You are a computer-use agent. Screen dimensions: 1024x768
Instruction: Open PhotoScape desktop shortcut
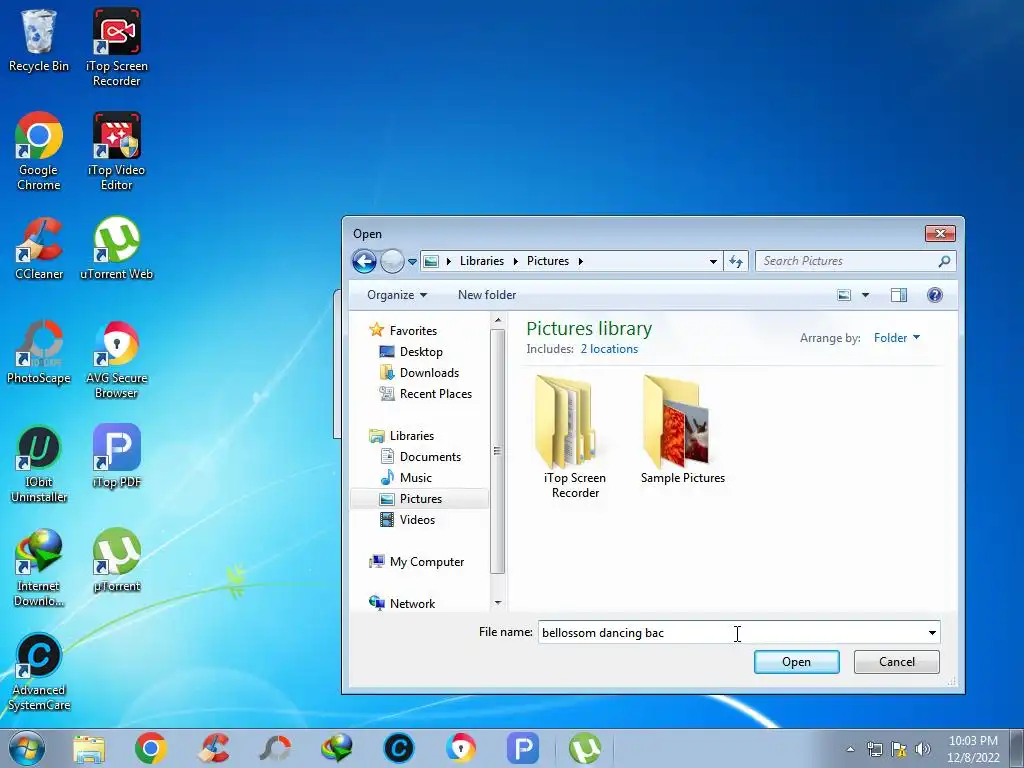pyautogui.click(x=39, y=353)
